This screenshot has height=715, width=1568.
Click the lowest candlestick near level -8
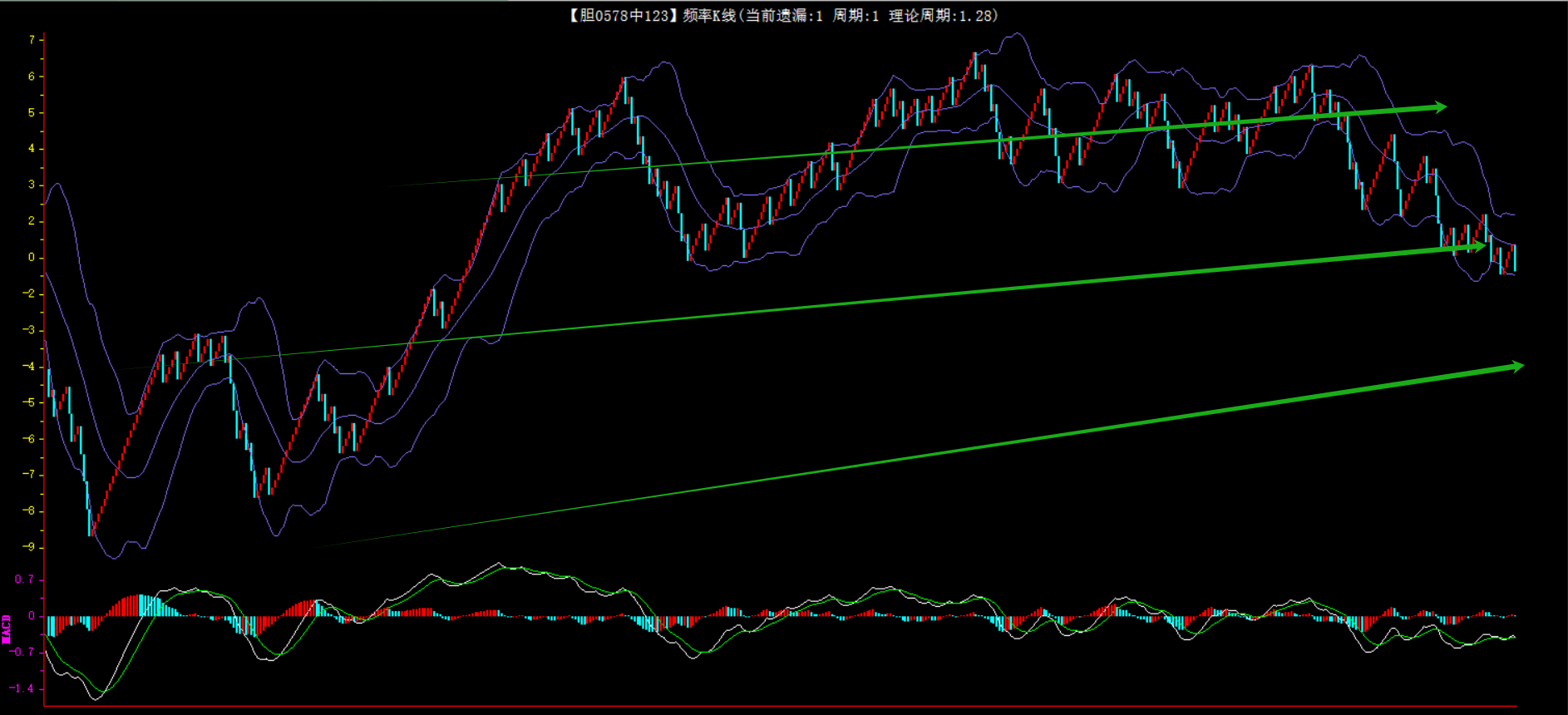tap(90, 520)
